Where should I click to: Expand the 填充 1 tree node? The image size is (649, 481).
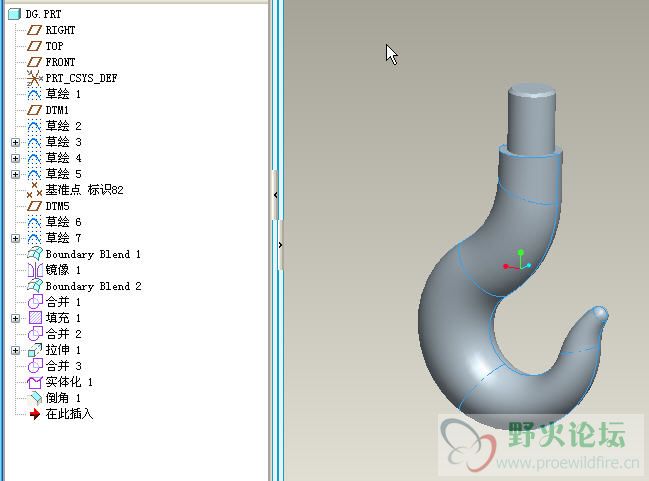click(x=15, y=318)
